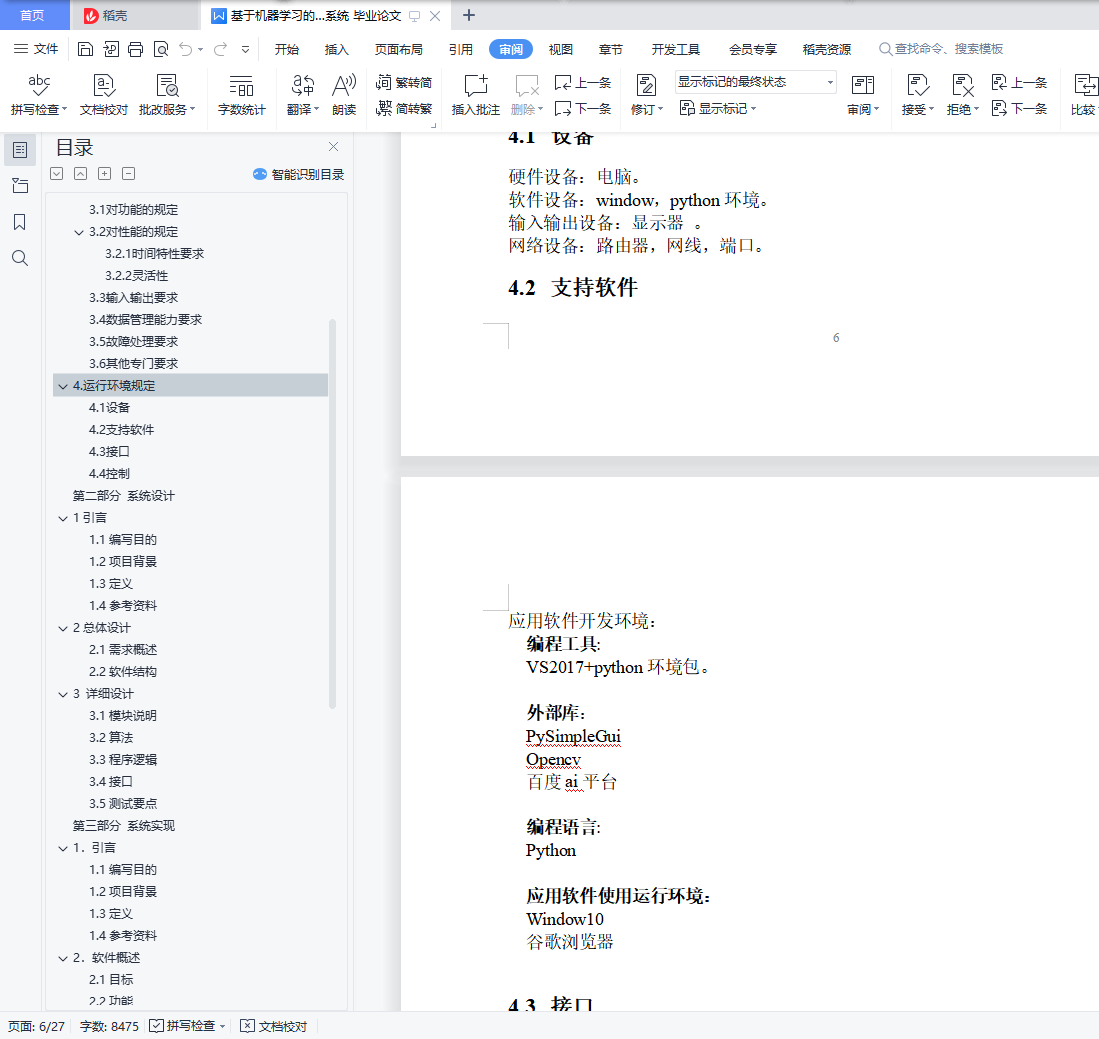Screen dimensions: 1099x1039
Task: Click the Print icon in quick toolbar
Action: click(135, 49)
